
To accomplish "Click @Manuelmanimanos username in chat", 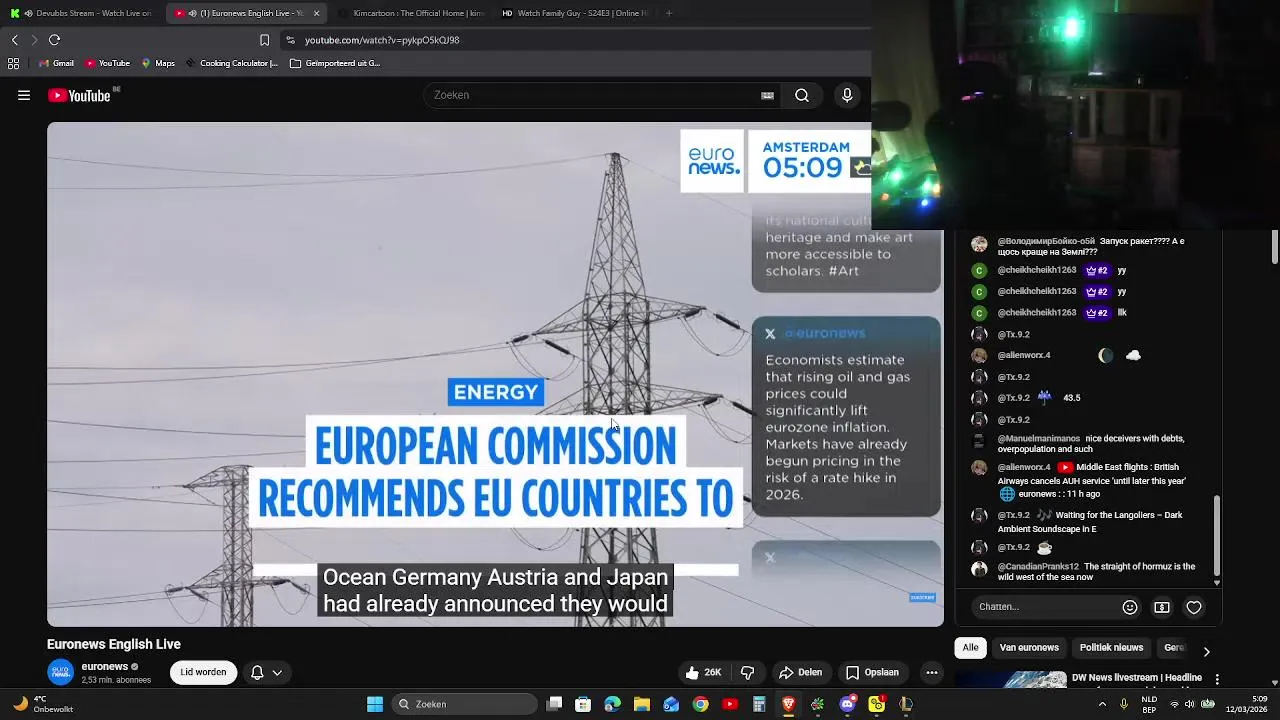I will click(x=1039, y=439).
